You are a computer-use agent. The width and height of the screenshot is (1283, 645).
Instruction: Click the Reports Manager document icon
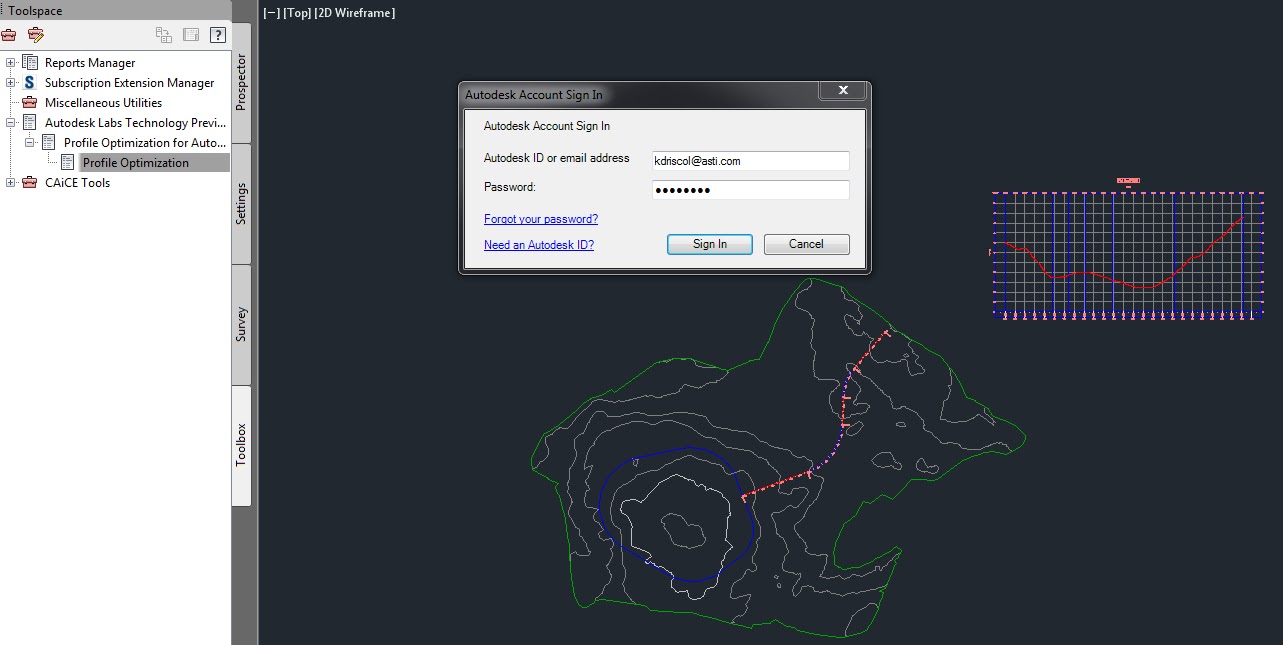pos(29,63)
